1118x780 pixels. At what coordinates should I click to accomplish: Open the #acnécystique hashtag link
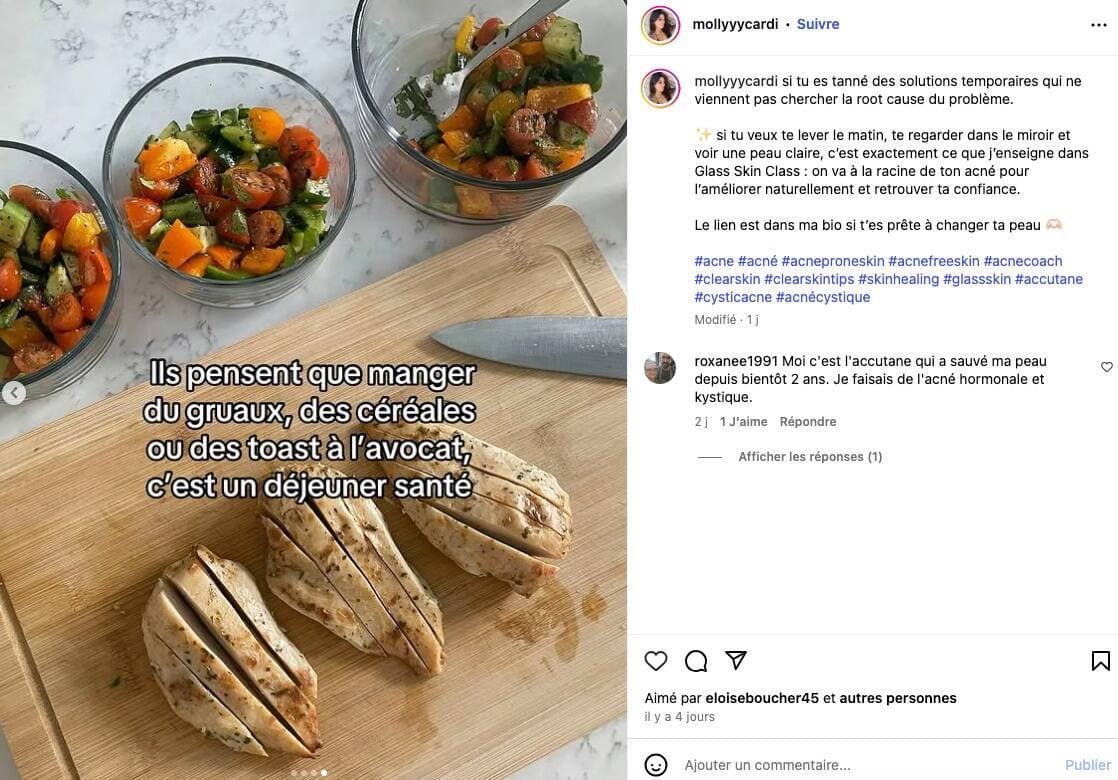coord(823,297)
